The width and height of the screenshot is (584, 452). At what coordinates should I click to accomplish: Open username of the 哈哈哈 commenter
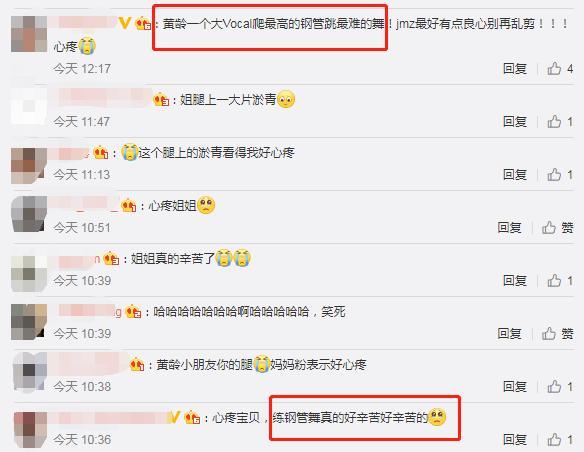pos(90,311)
